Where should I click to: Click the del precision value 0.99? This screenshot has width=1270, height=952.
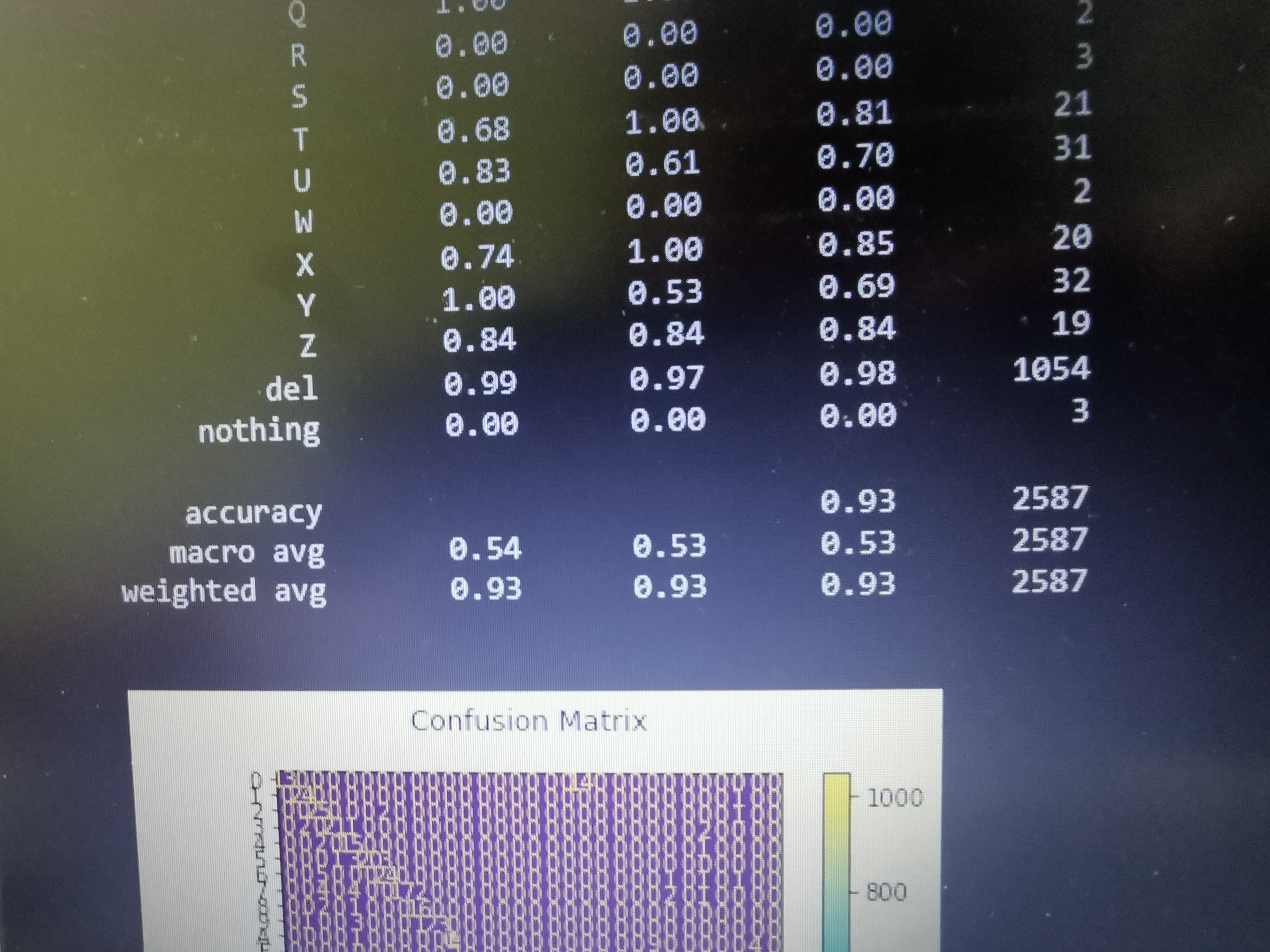pos(480,382)
